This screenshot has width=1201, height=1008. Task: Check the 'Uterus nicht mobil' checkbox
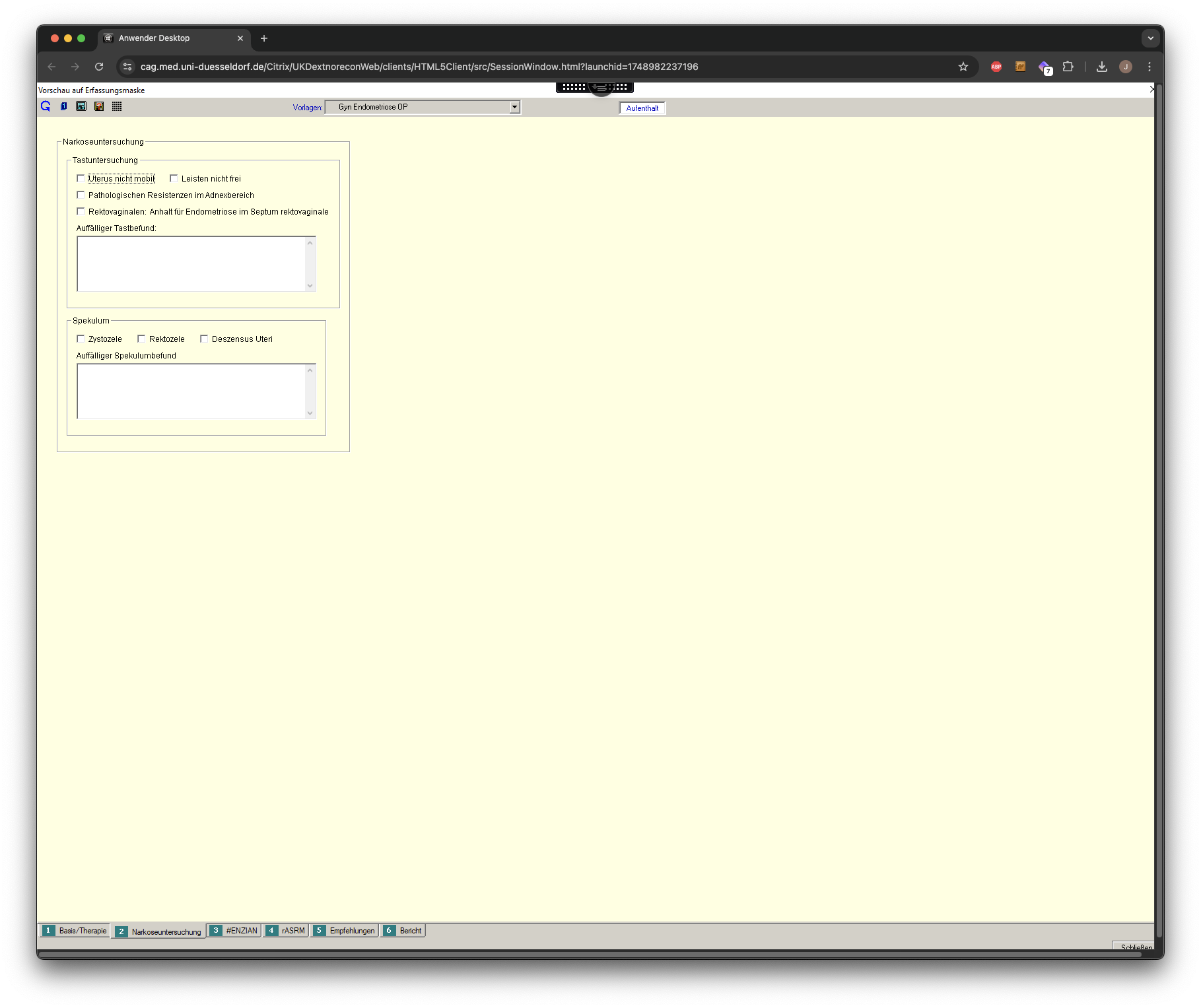(x=81, y=178)
